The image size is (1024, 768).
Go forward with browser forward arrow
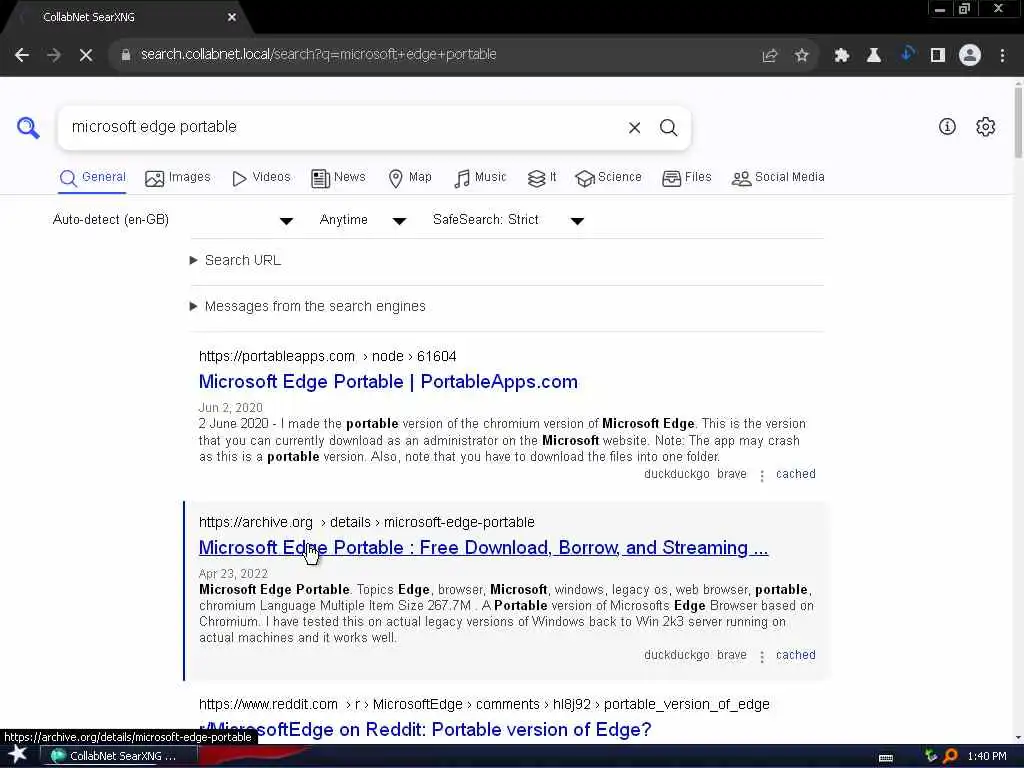point(54,55)
